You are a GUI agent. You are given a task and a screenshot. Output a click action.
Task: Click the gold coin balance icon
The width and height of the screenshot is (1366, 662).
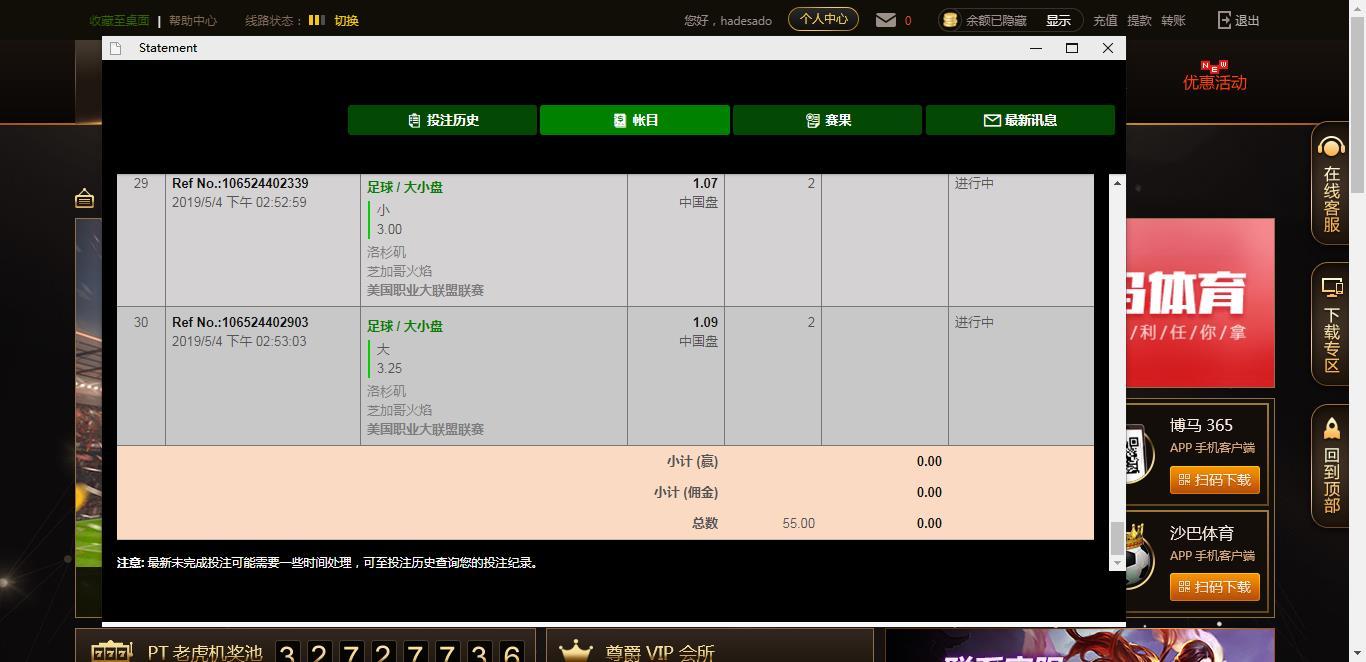950,20
